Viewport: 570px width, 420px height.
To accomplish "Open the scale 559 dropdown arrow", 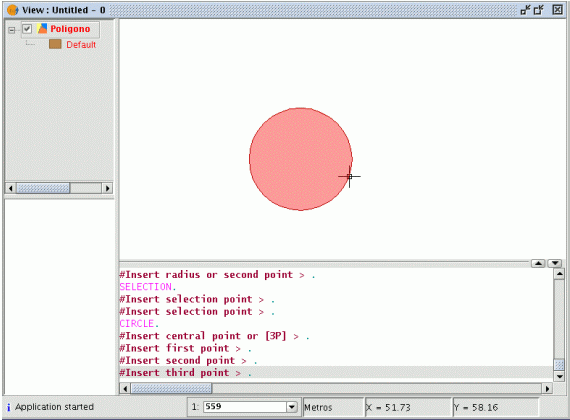I will pyautogui.click(x=292, y=407).
